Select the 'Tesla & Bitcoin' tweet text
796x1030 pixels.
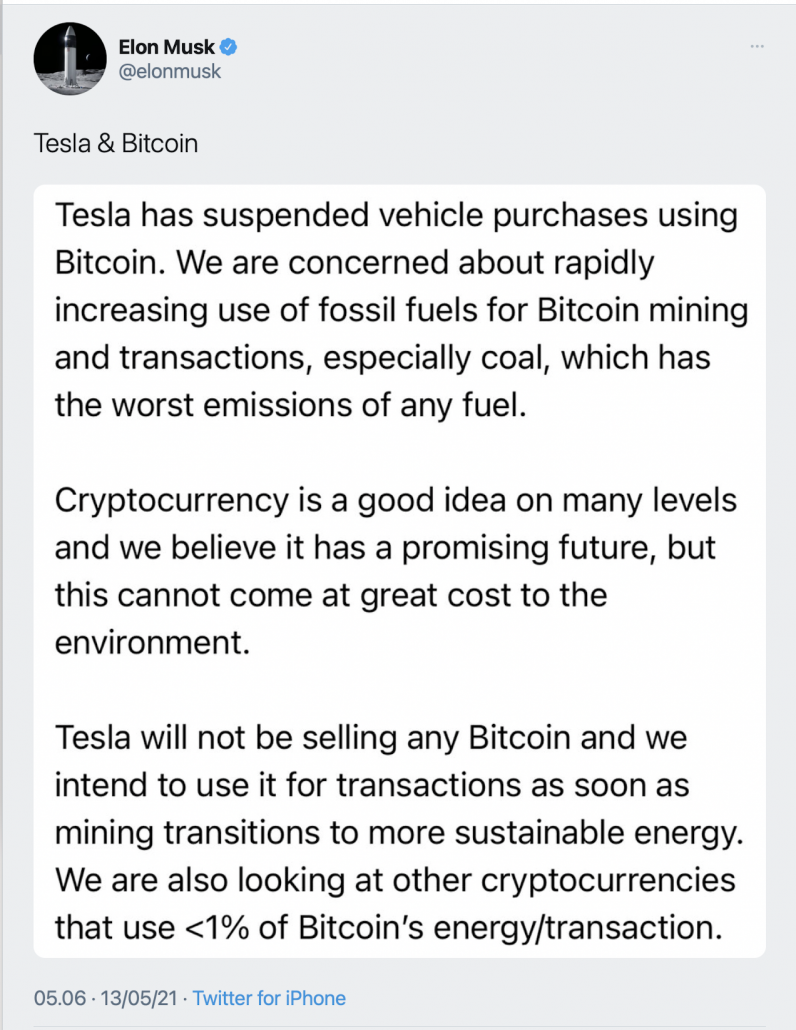(x=116, y=143)
